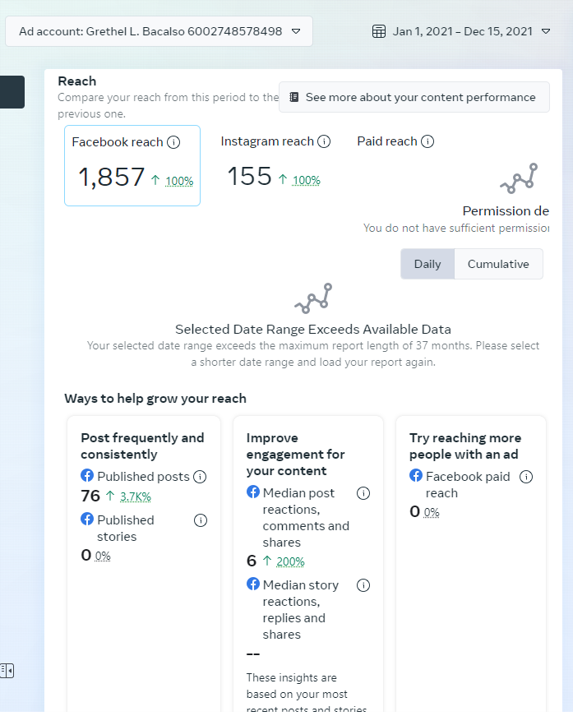Click the 3.7K% published posts change
This screenshot has height=712, width=573.
tap(135, 497)
